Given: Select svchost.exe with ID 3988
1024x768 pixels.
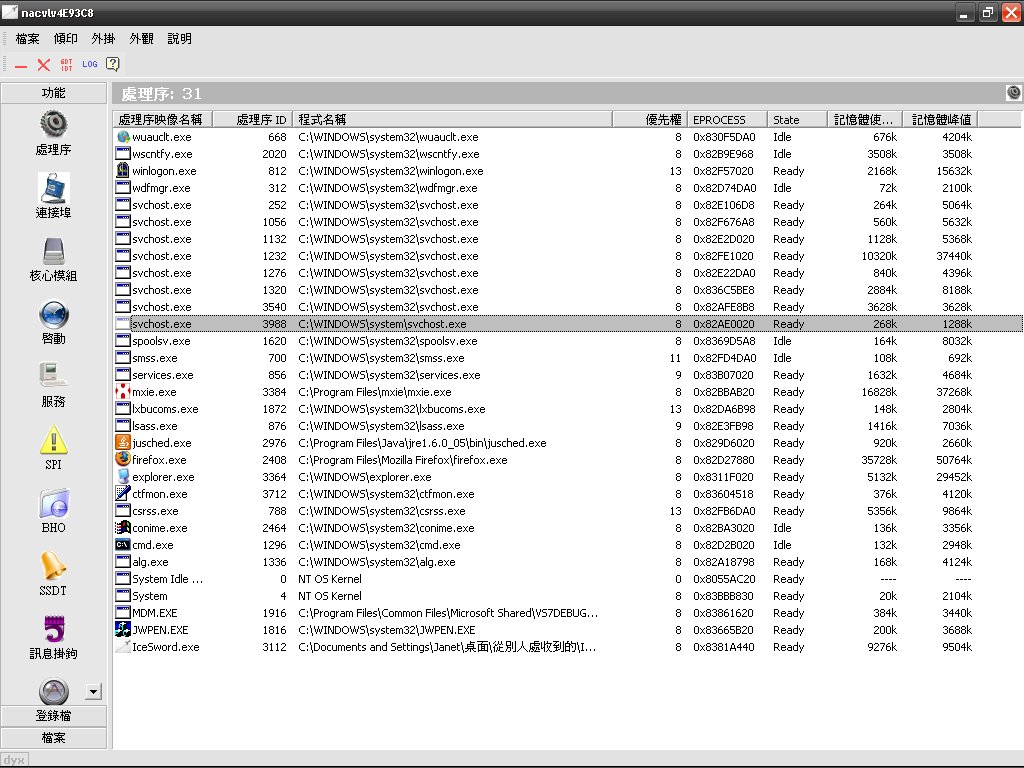Looking at the screenshot, I should point(567,324).
